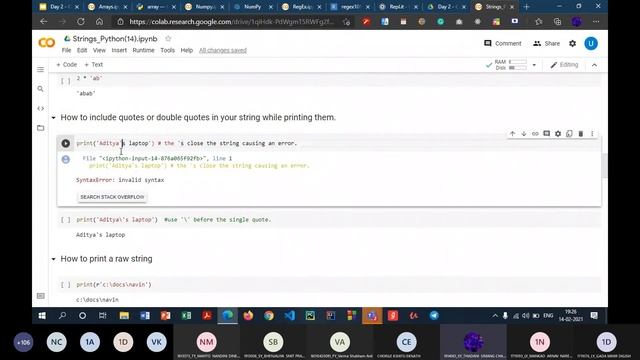Show the +106 more participants
This screenshot has width=640, height=360.
coord(23,342)
